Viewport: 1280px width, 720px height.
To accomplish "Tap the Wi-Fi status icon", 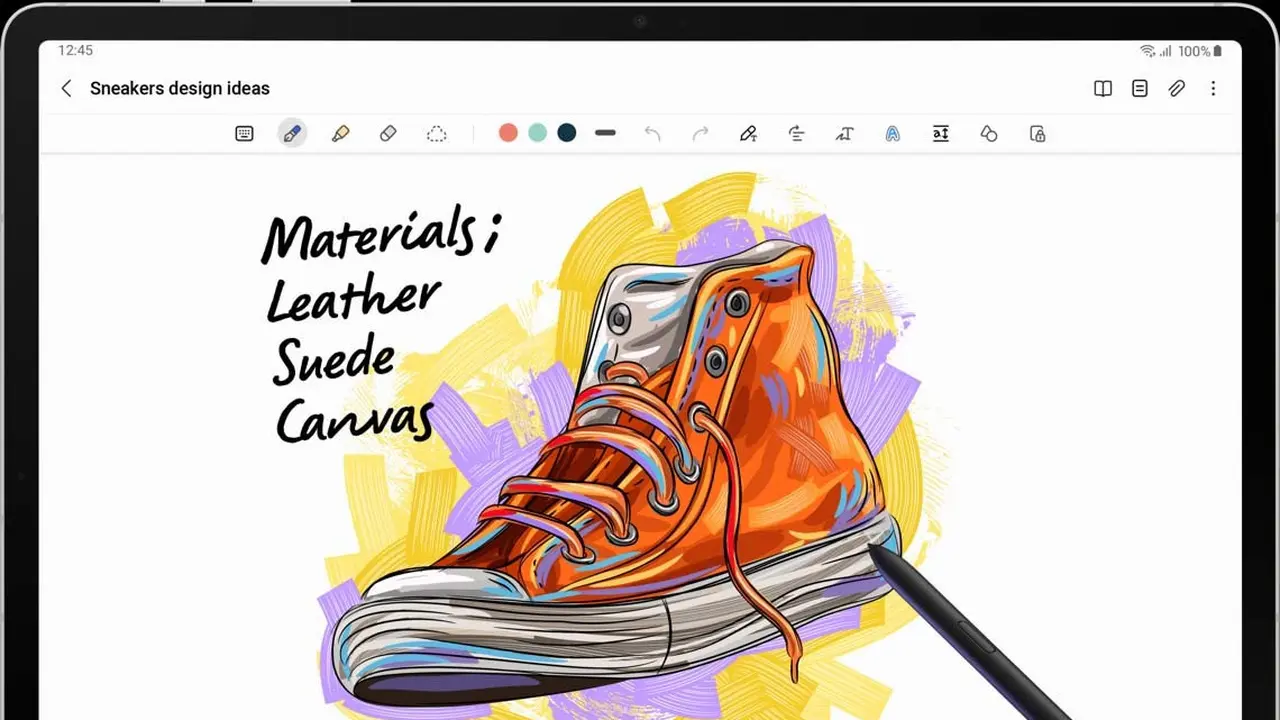I will click(x=1147, y=51).
